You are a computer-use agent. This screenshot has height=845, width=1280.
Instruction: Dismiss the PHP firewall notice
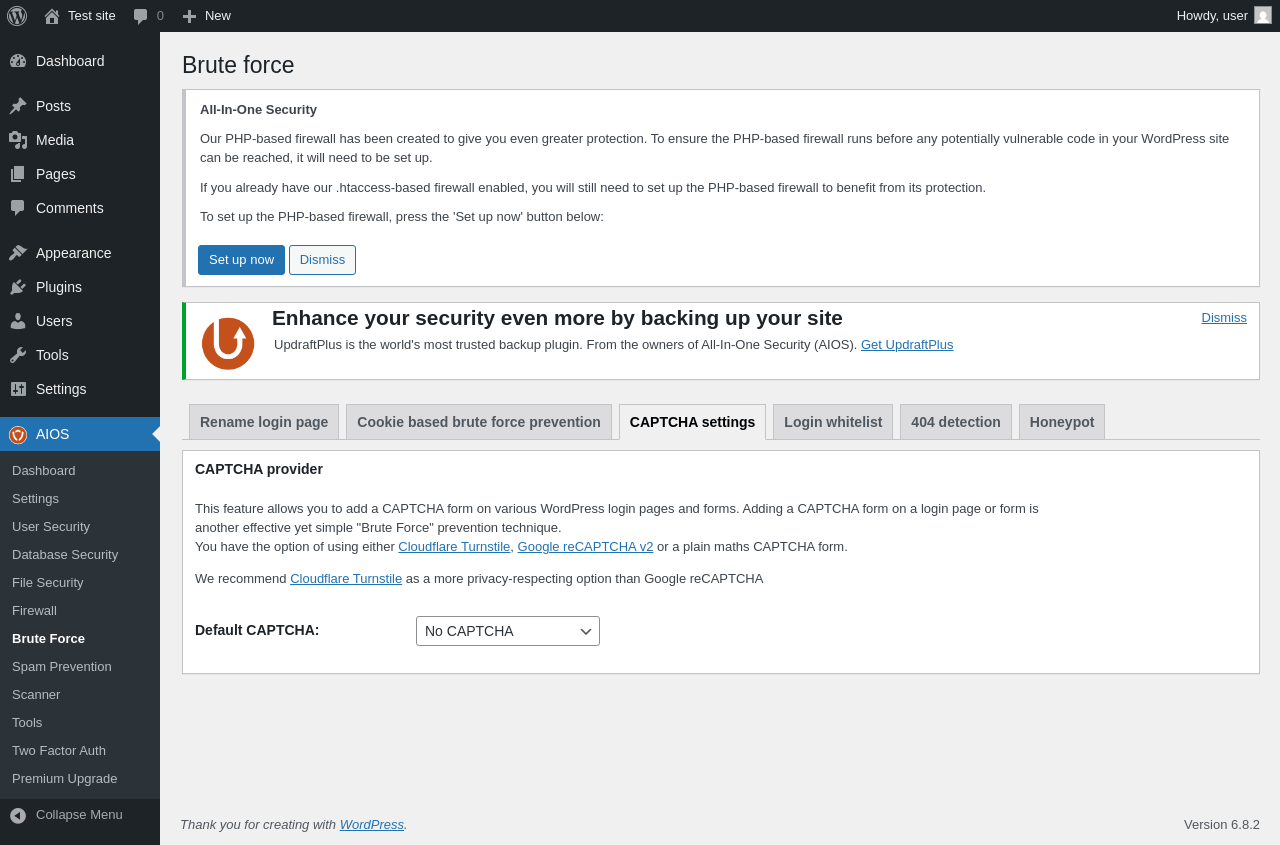[x=322, y=260]
